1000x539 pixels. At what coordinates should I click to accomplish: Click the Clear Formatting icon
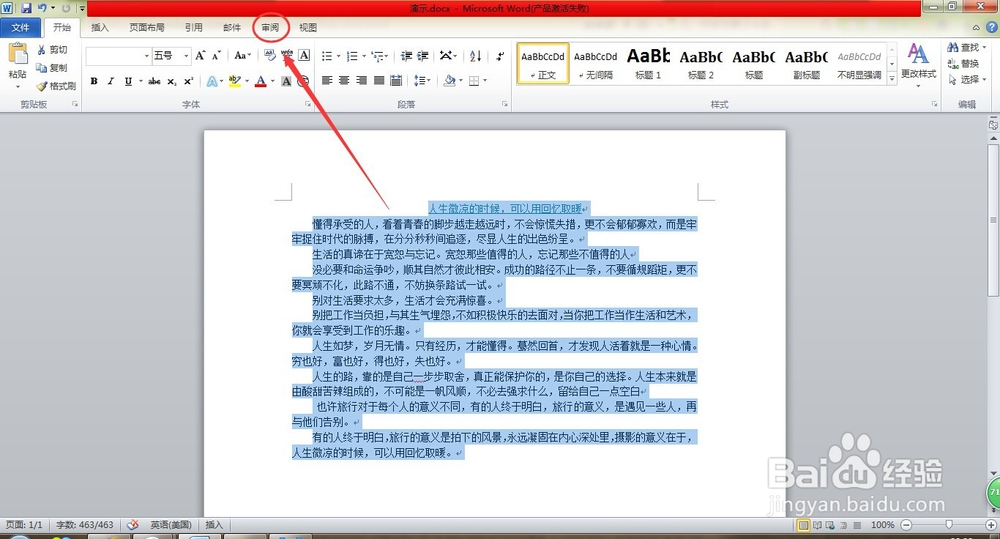click(270, 55)
